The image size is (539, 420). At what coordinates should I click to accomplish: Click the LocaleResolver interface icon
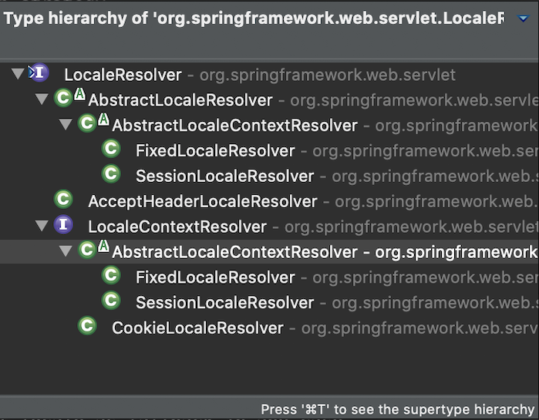tap(38, 73)
